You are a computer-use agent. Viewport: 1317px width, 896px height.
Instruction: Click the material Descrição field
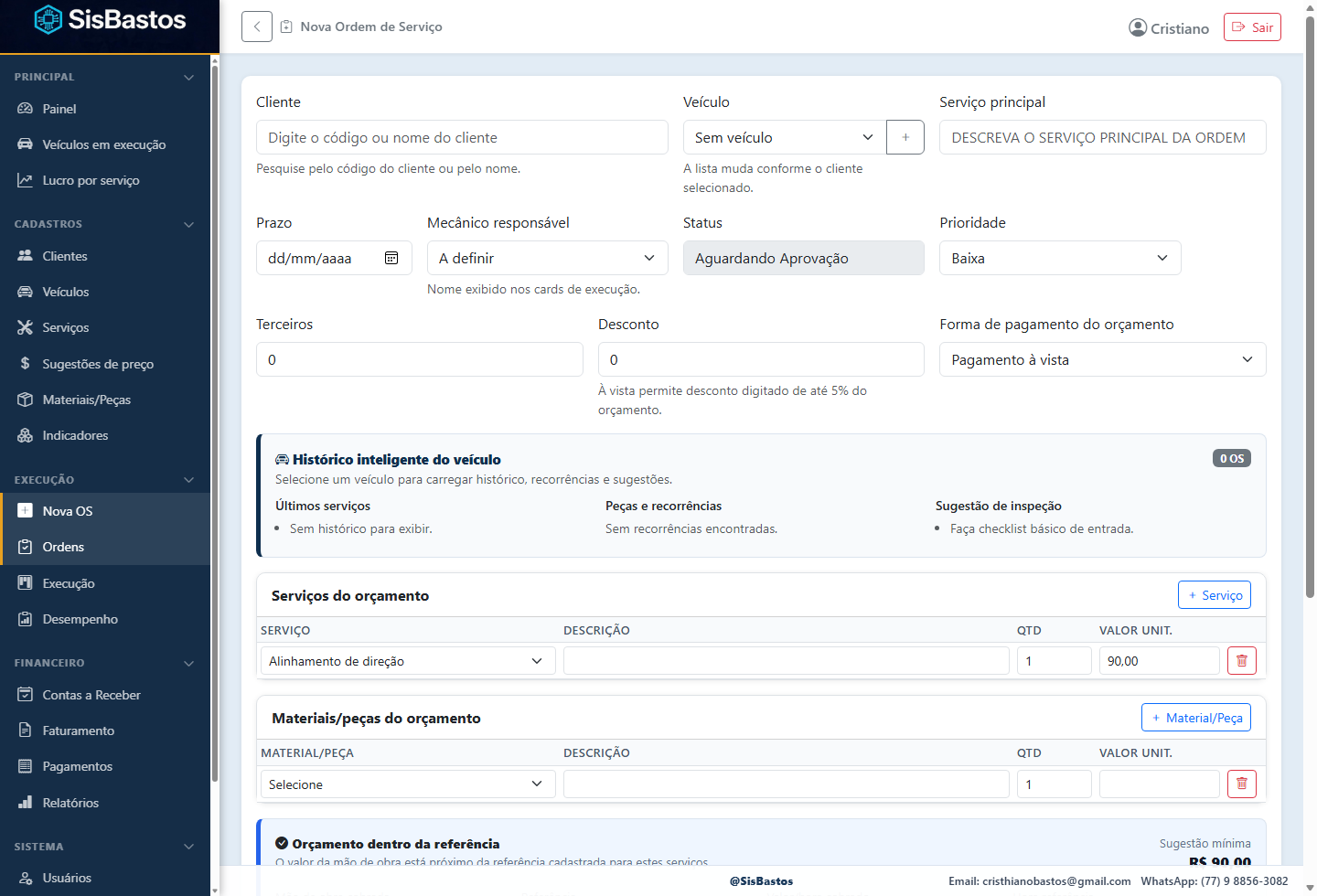click(x=786, y=784)
